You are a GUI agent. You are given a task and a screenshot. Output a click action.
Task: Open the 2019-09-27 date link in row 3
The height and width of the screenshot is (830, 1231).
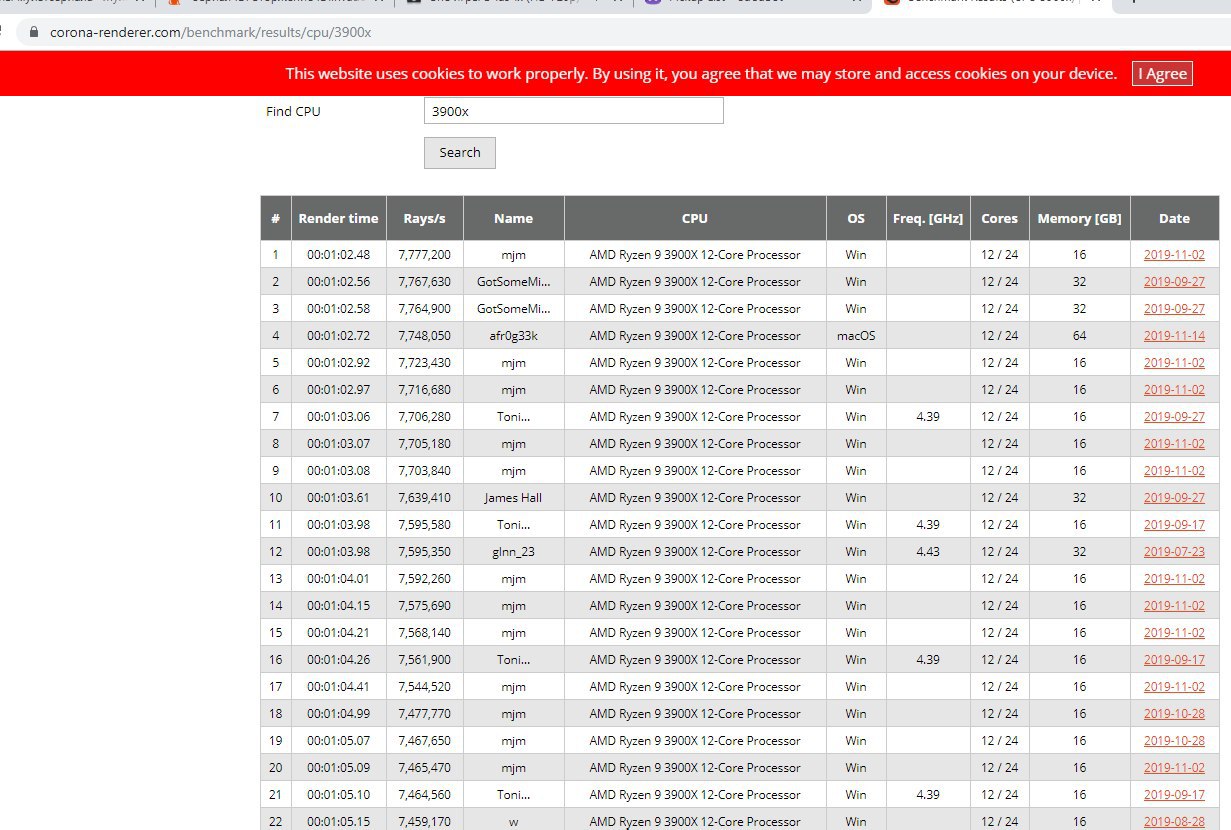coord(1174,309)
